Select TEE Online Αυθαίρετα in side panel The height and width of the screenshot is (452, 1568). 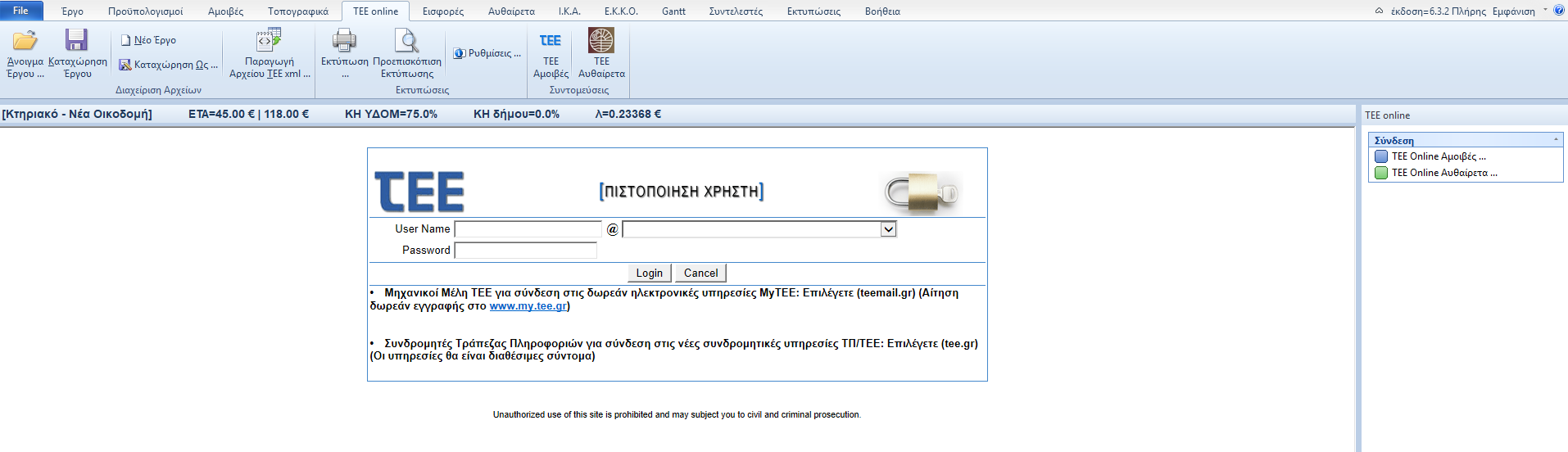click(1443, 173)
